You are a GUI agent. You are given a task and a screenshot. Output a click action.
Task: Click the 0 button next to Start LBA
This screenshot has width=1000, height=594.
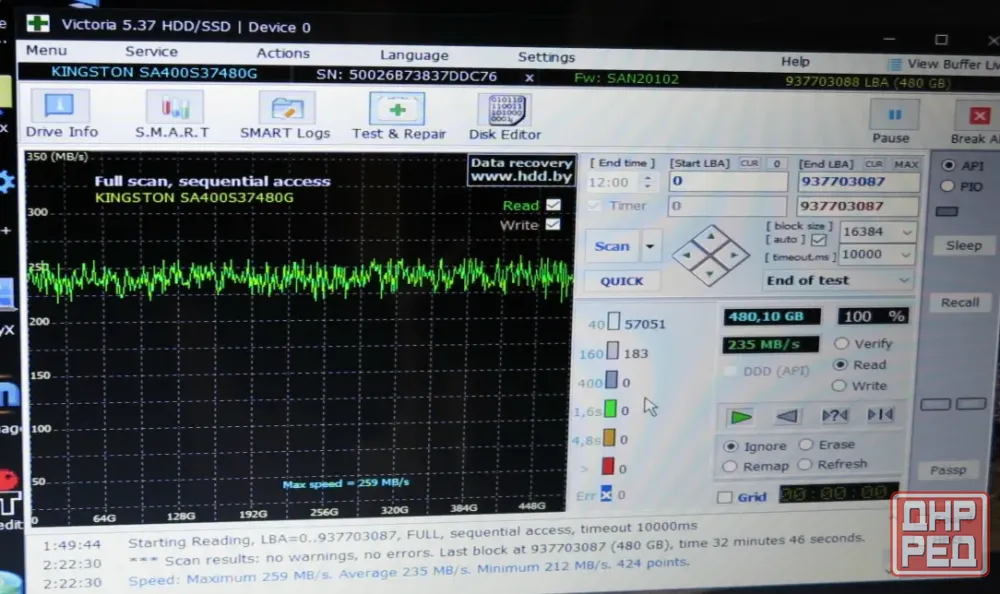tap(776, 163)
